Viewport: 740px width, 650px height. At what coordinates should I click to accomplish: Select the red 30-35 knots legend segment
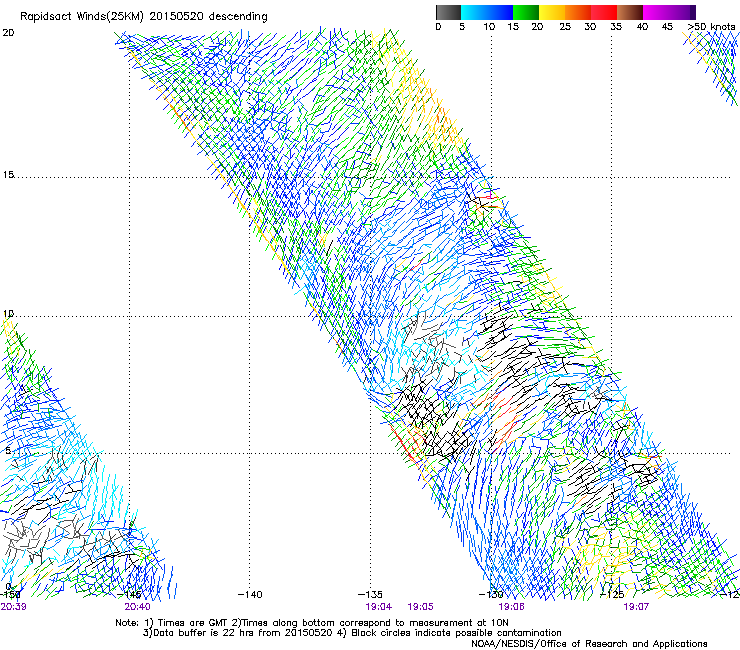[x=604, y=12]
